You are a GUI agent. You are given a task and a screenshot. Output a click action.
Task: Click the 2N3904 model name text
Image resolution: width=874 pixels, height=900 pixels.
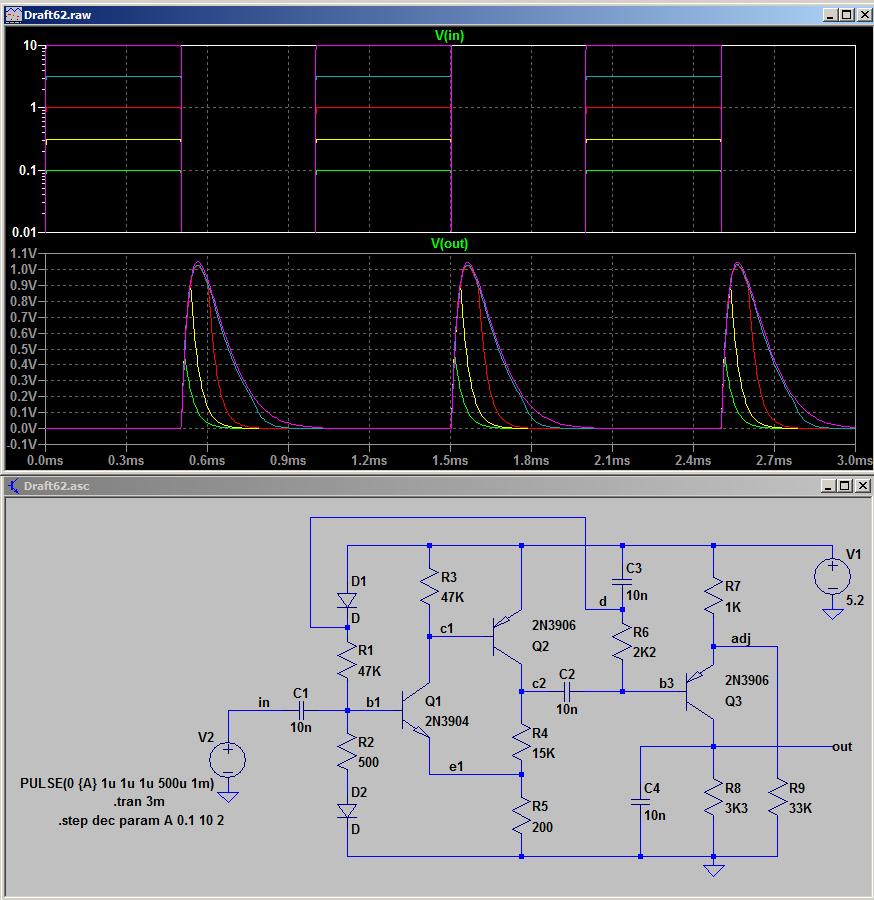pyautogui.click(x=446, y=721)
